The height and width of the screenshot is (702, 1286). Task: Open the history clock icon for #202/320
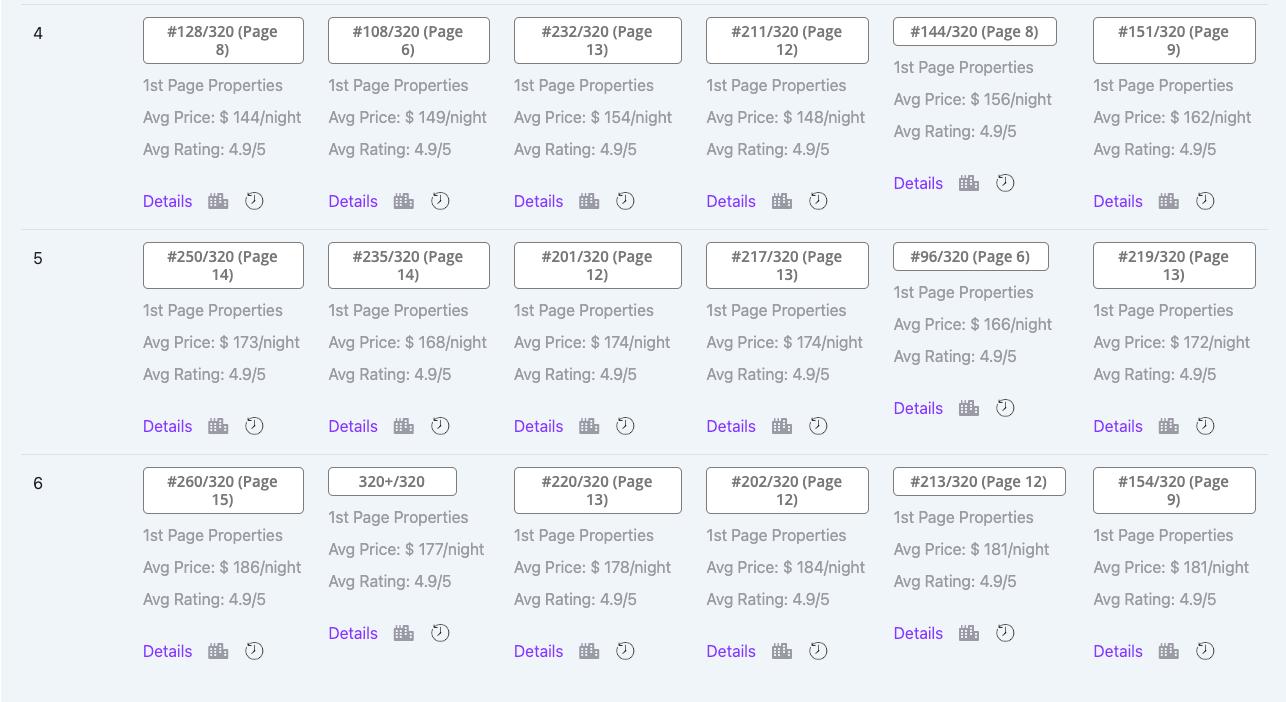pyautogui.click(x=818, y=651)
